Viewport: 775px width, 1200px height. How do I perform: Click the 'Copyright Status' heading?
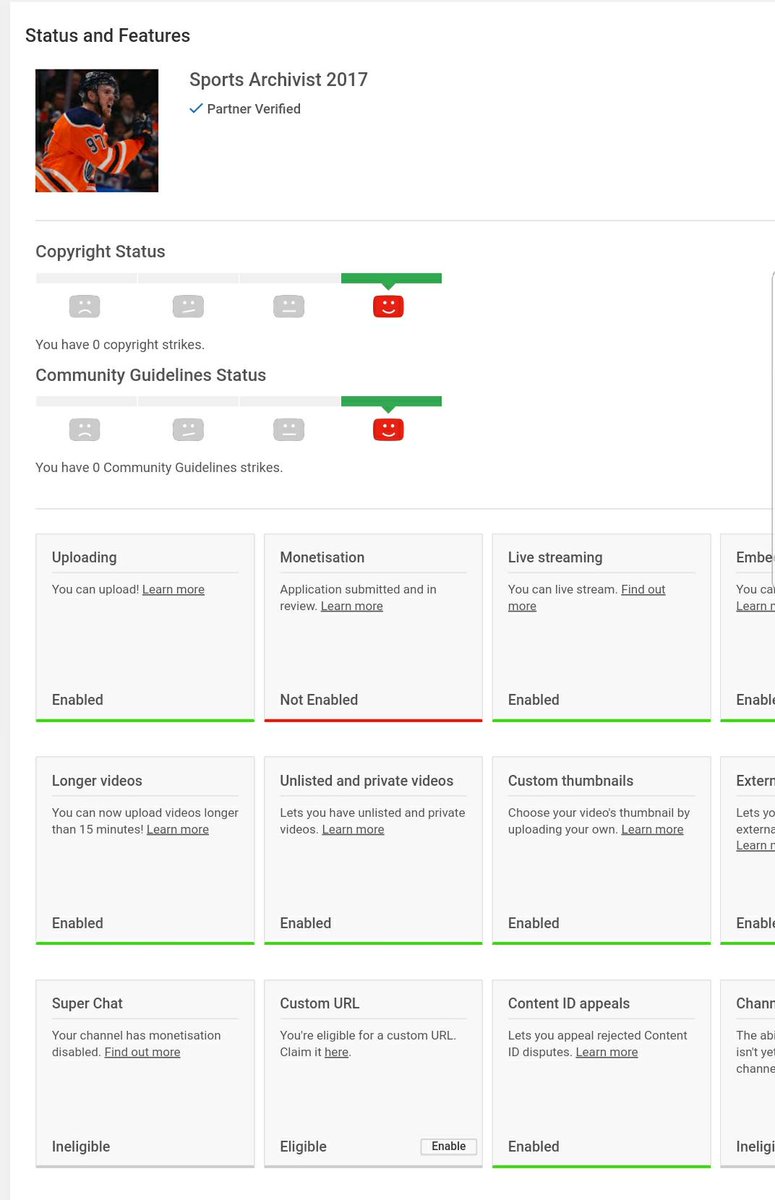100,252
